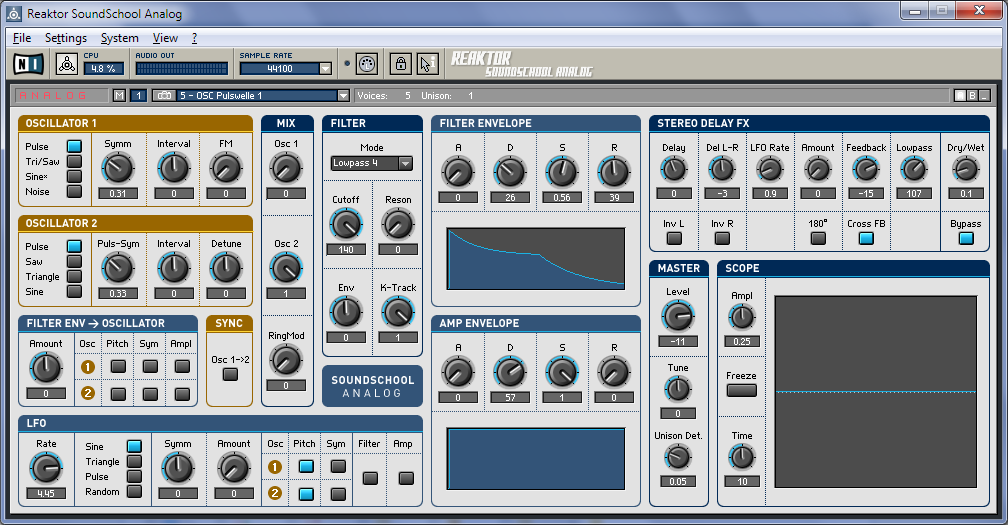
Task: Select Sine× waveform for Oscillator 1
Action: pos(75,176)
